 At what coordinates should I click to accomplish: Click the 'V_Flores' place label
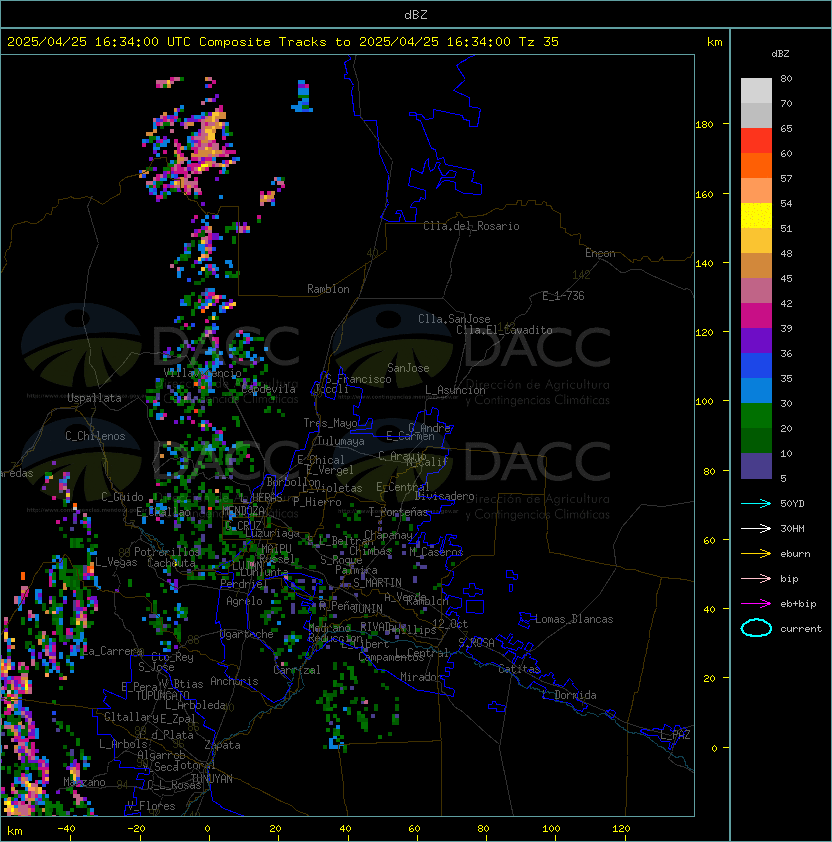(x=151, y=806)
